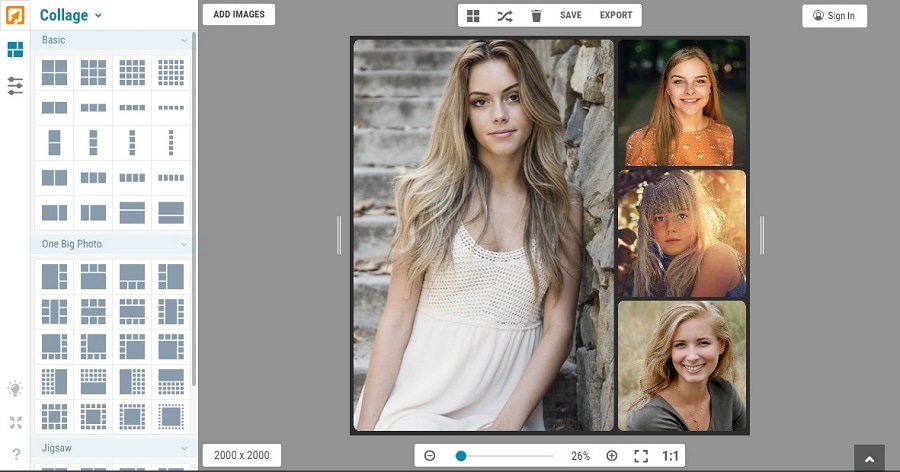
Task: Click SAVE in the top toolbar
Action: pos(570,16)
